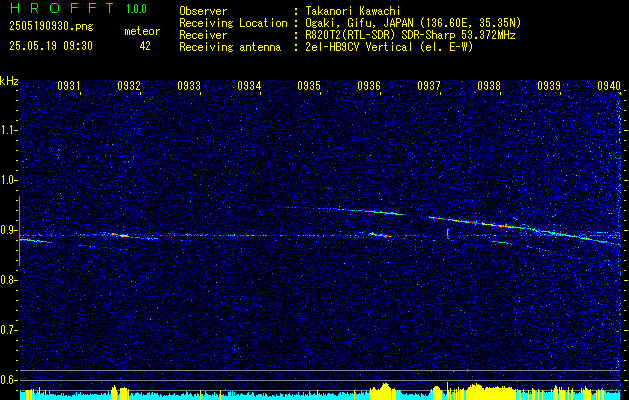Click the 0937 time marker
Viewport: 629px width, 400px height.
(429, 85)
